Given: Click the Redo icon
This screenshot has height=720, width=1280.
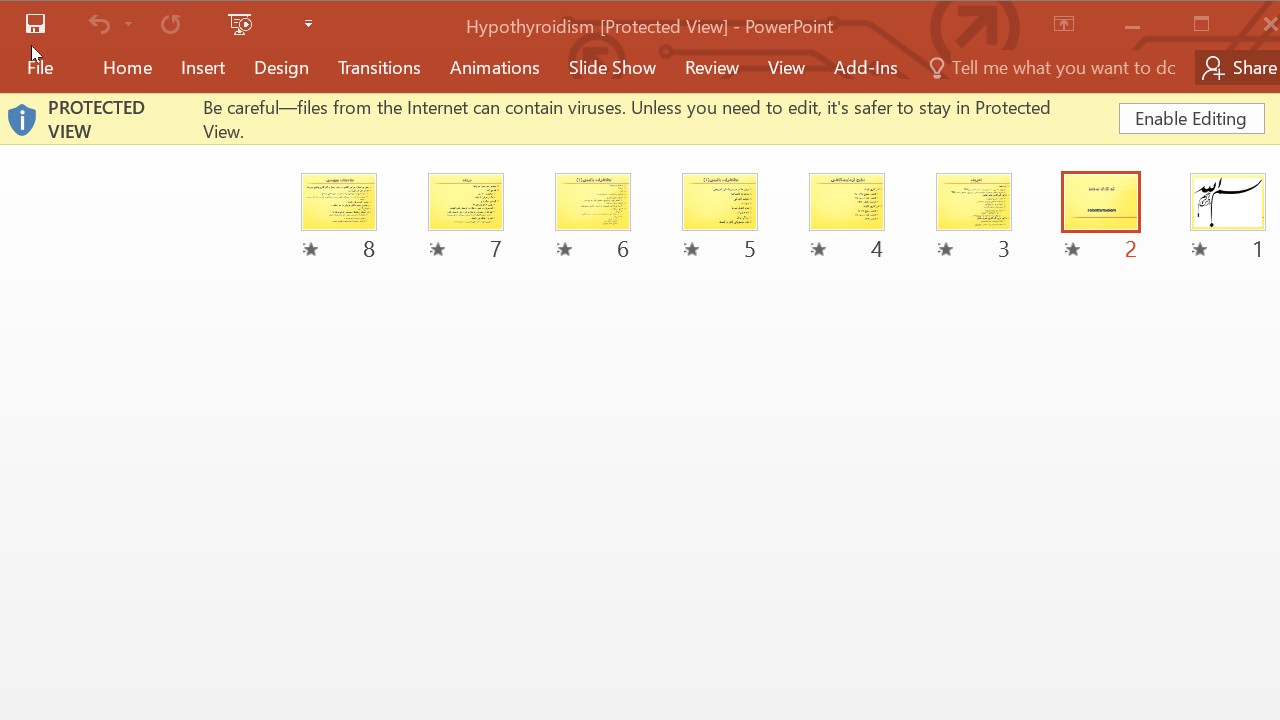Looking at the screenshot, I should pos(170,24).
